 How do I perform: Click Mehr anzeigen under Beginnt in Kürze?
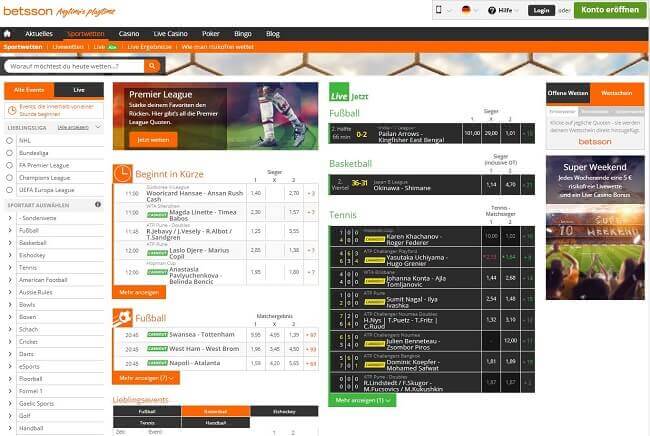(x=139, y=292)
